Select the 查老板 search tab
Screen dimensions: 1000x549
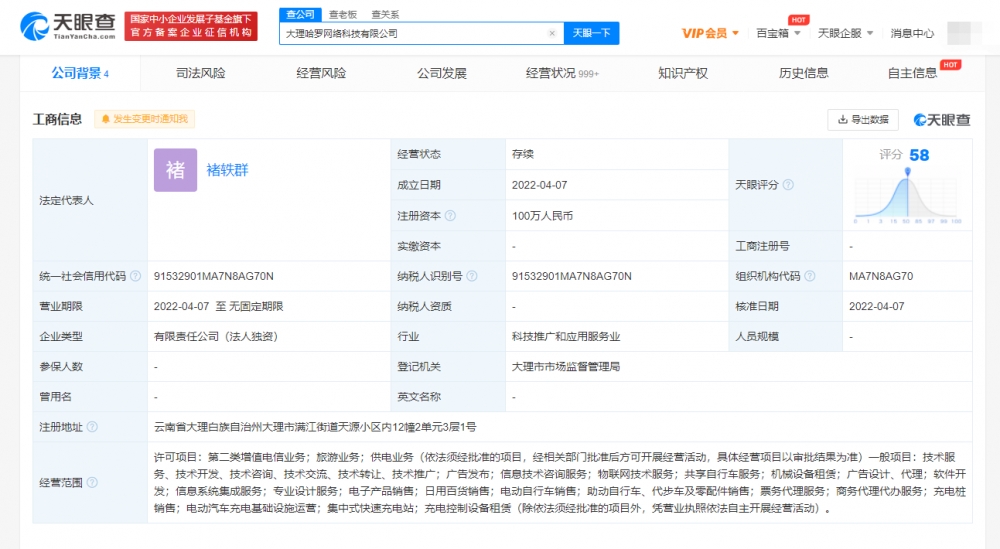coord(343,14)
